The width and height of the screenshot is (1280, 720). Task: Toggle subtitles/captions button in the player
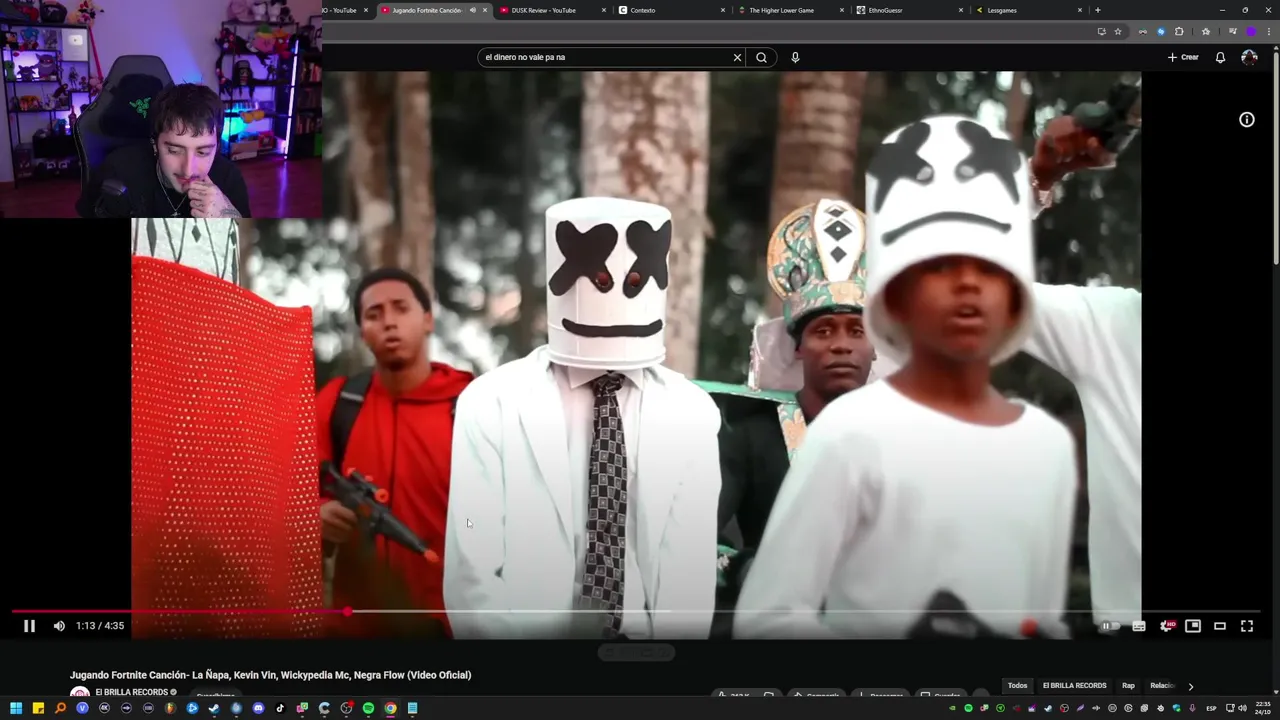[1139, 626]
